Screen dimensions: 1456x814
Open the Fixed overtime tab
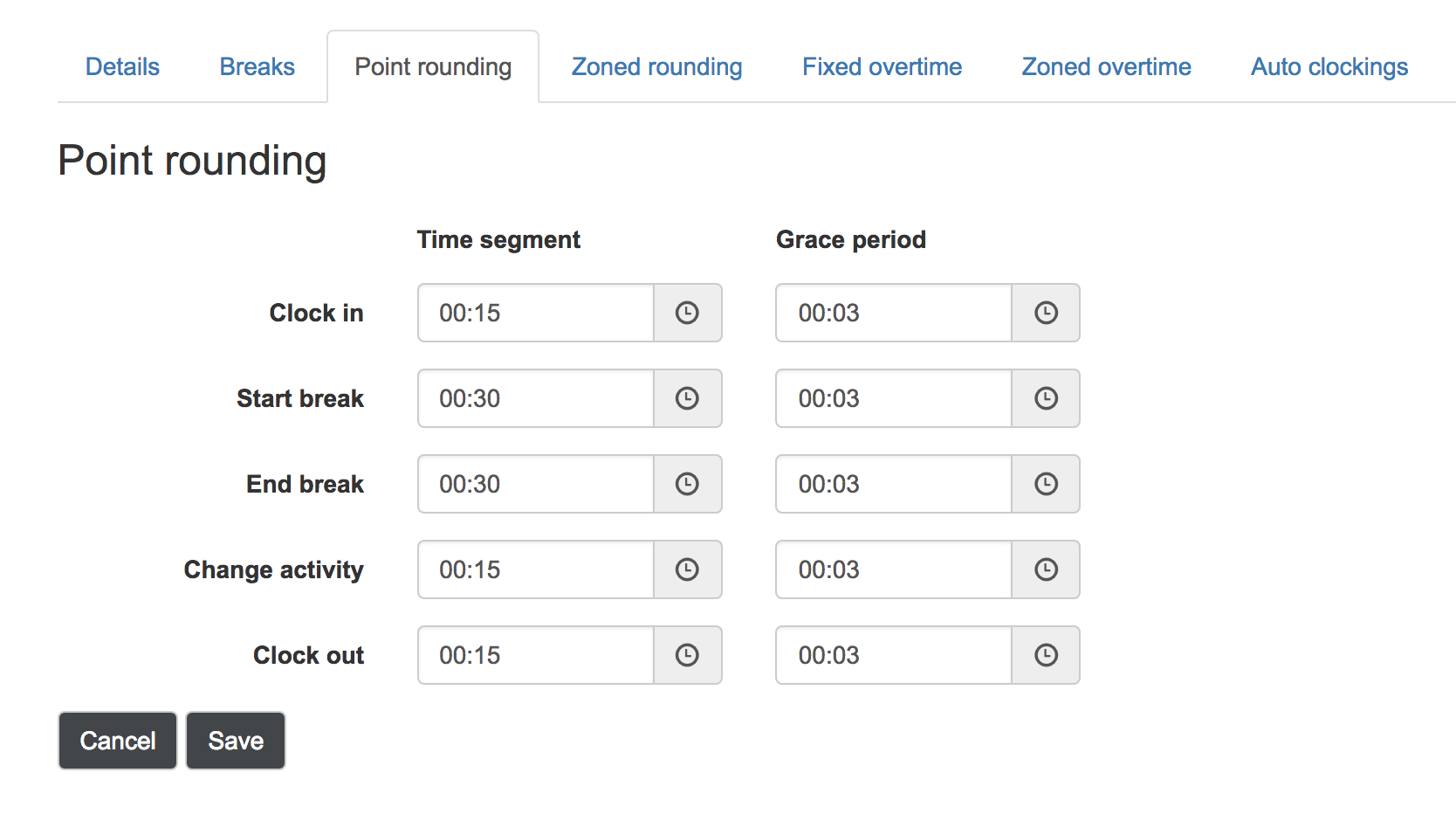click(x=881, y=66)
